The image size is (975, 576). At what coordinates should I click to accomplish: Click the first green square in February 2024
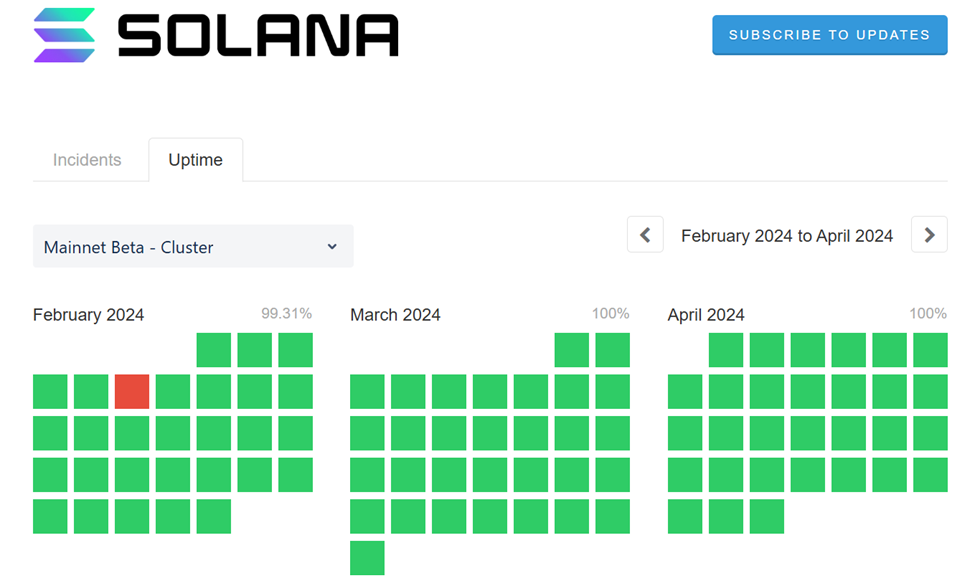213,350
